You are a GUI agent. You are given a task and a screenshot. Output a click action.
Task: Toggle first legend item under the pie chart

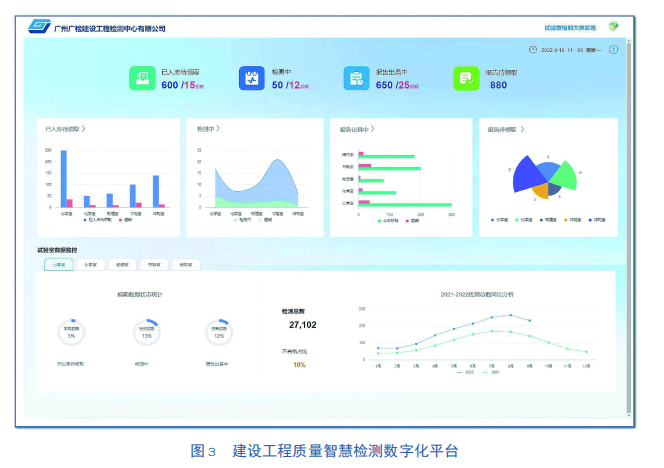[x=497, y=219]
